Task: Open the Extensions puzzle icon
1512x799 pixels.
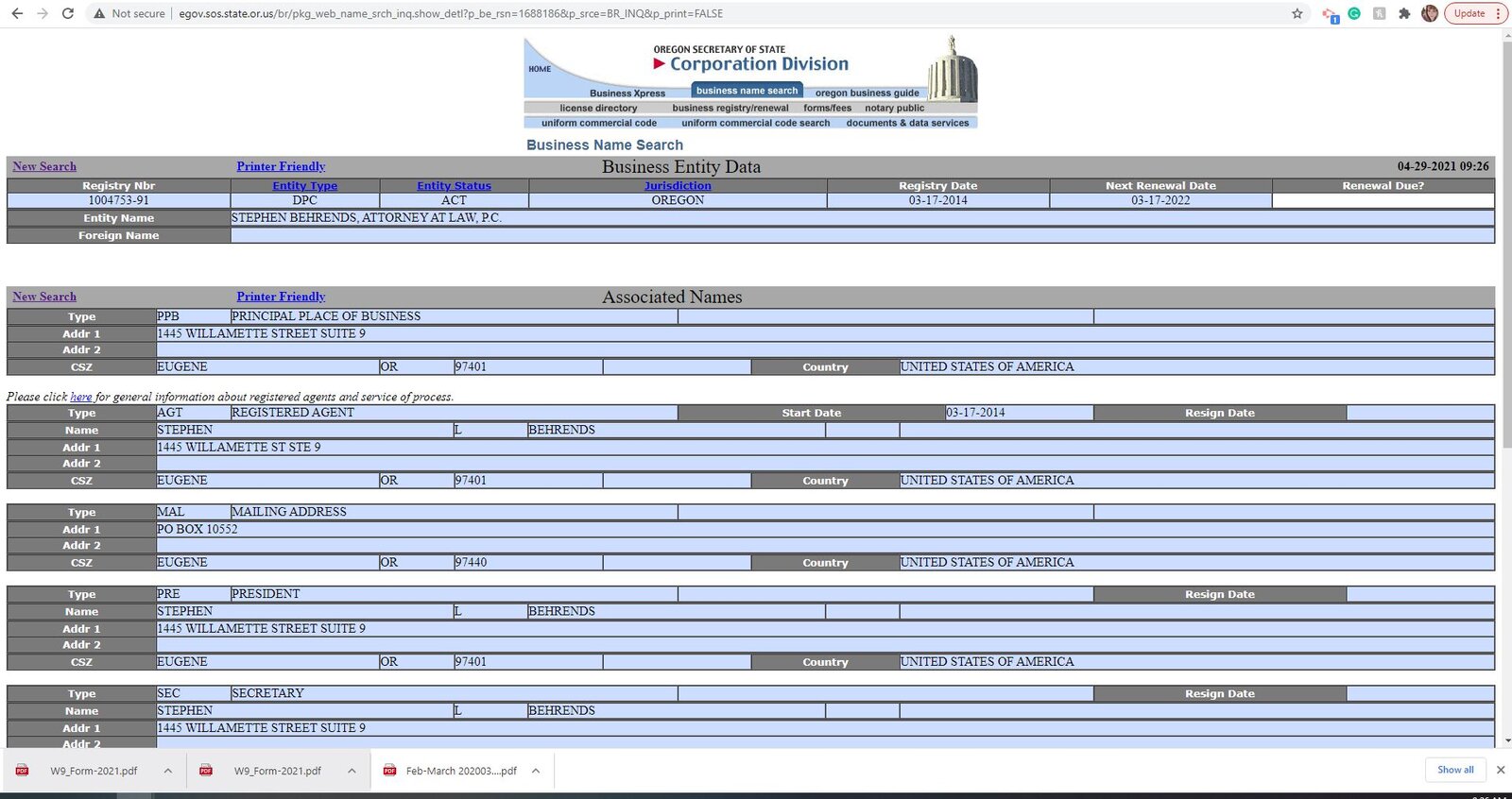Action: [x=1404, y=13]
